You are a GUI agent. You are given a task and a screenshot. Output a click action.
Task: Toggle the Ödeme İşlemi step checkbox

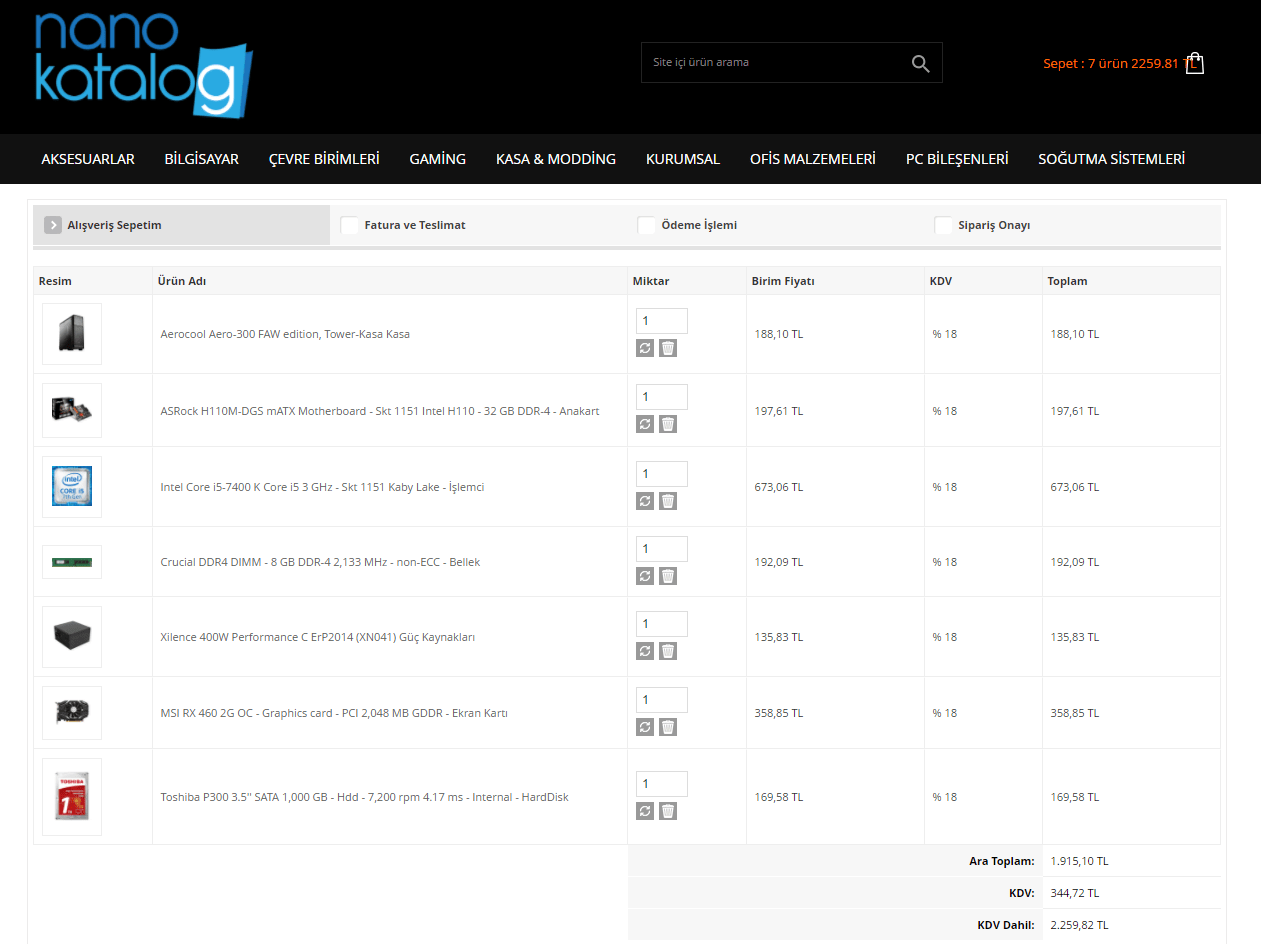[x=646, y=225]
